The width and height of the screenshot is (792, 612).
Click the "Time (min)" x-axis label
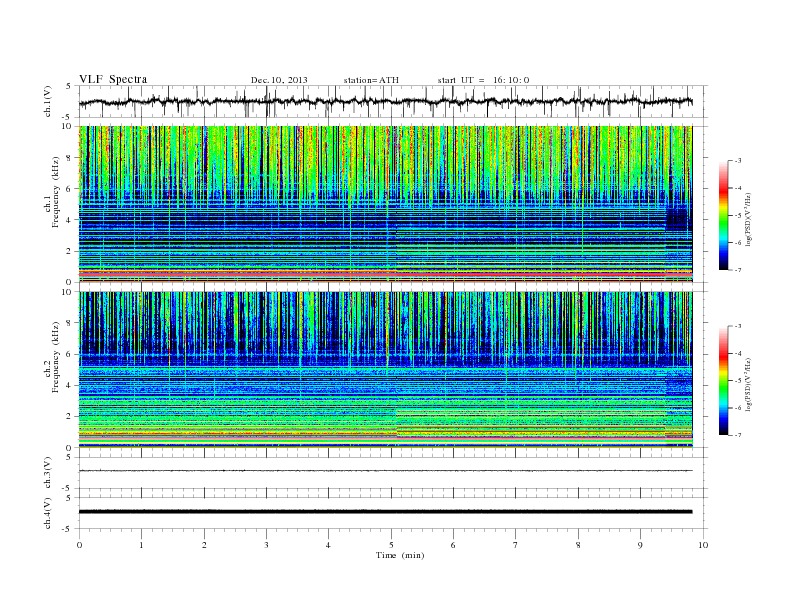click(x=400, y=555)
